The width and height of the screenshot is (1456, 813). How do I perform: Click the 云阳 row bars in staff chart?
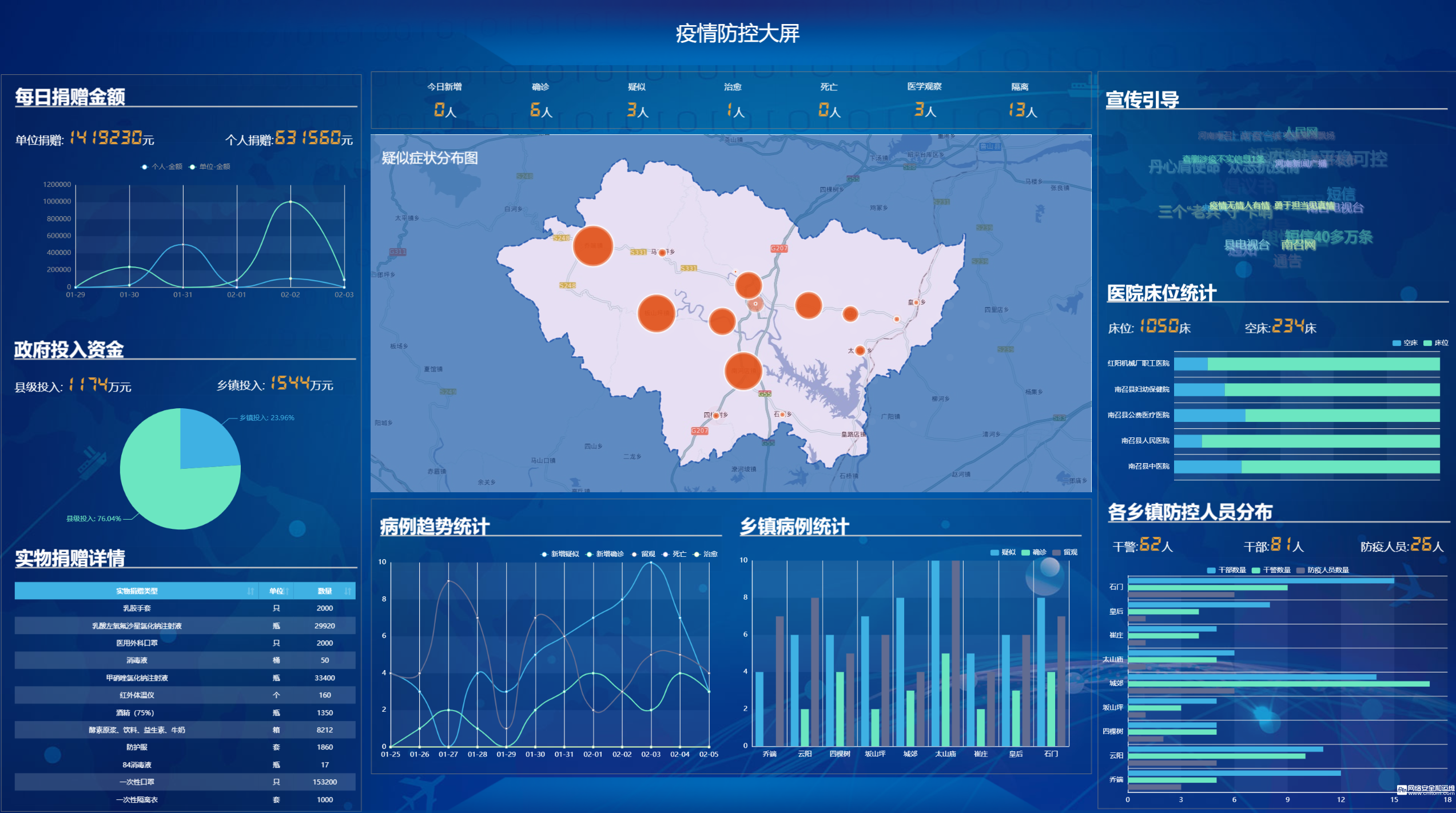click(1226, 756)
